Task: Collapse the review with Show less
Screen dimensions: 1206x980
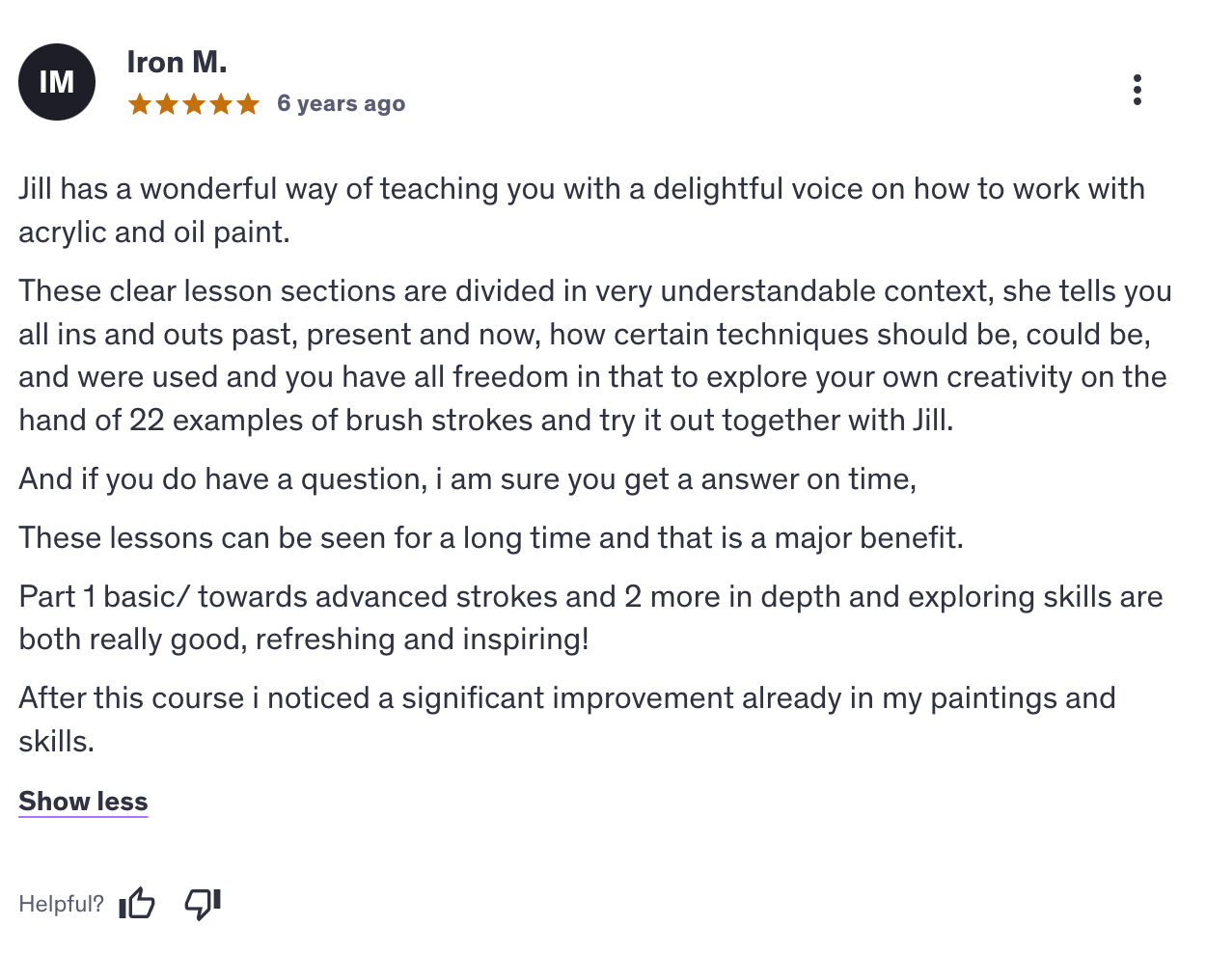Action: [83, 801]
